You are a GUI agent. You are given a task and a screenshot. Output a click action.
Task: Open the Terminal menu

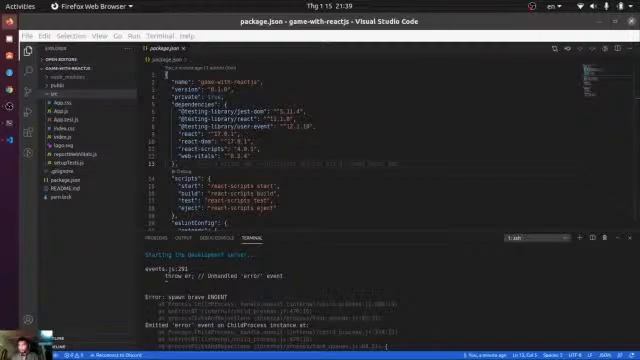point(160,36)
